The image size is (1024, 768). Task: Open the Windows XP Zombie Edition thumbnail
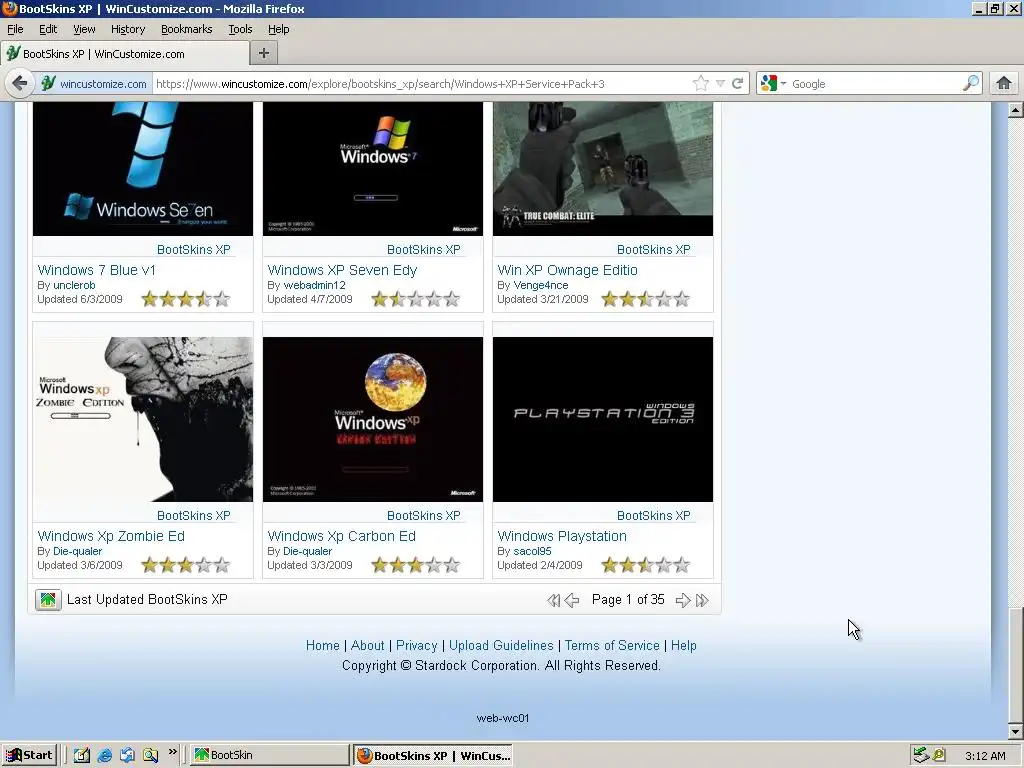coord(143,419)
